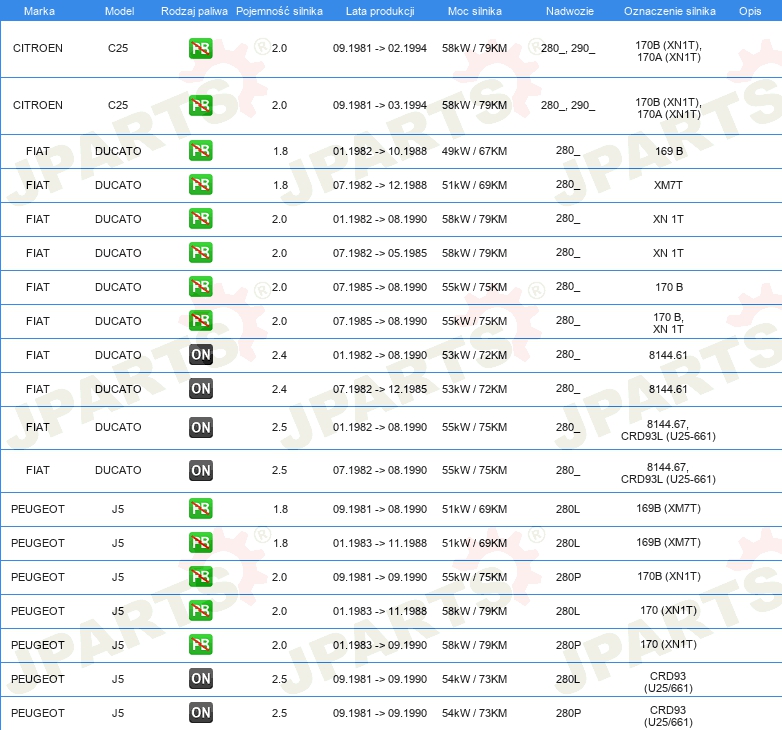Click petrol icon for Fiat Ducato 49kW row
Image resolution: width=782 pixels, height=730 pixels.
click(x=200, y=151)
